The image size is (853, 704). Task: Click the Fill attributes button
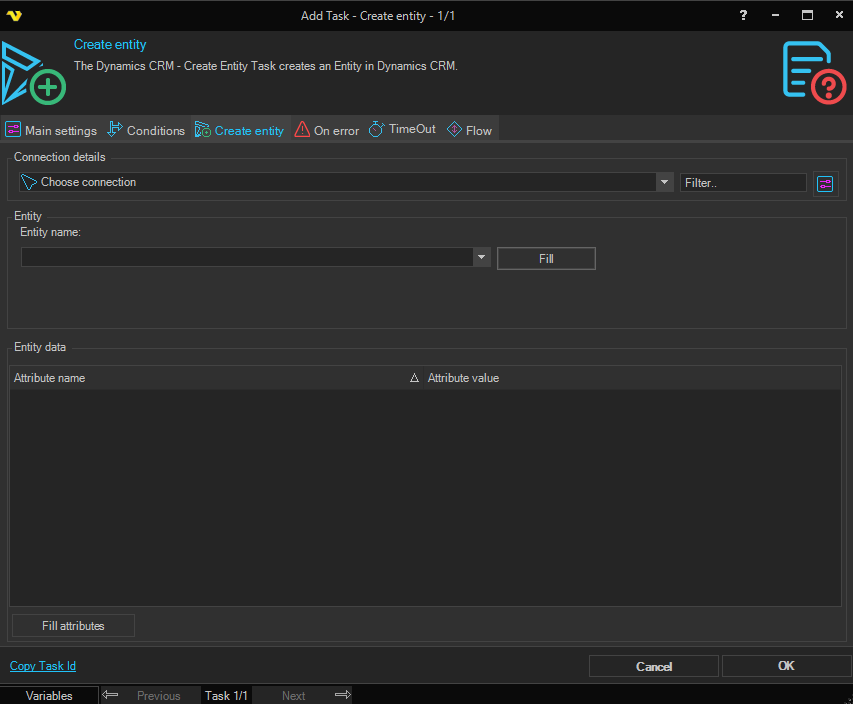pyautogui.click(x=73, y=626)
